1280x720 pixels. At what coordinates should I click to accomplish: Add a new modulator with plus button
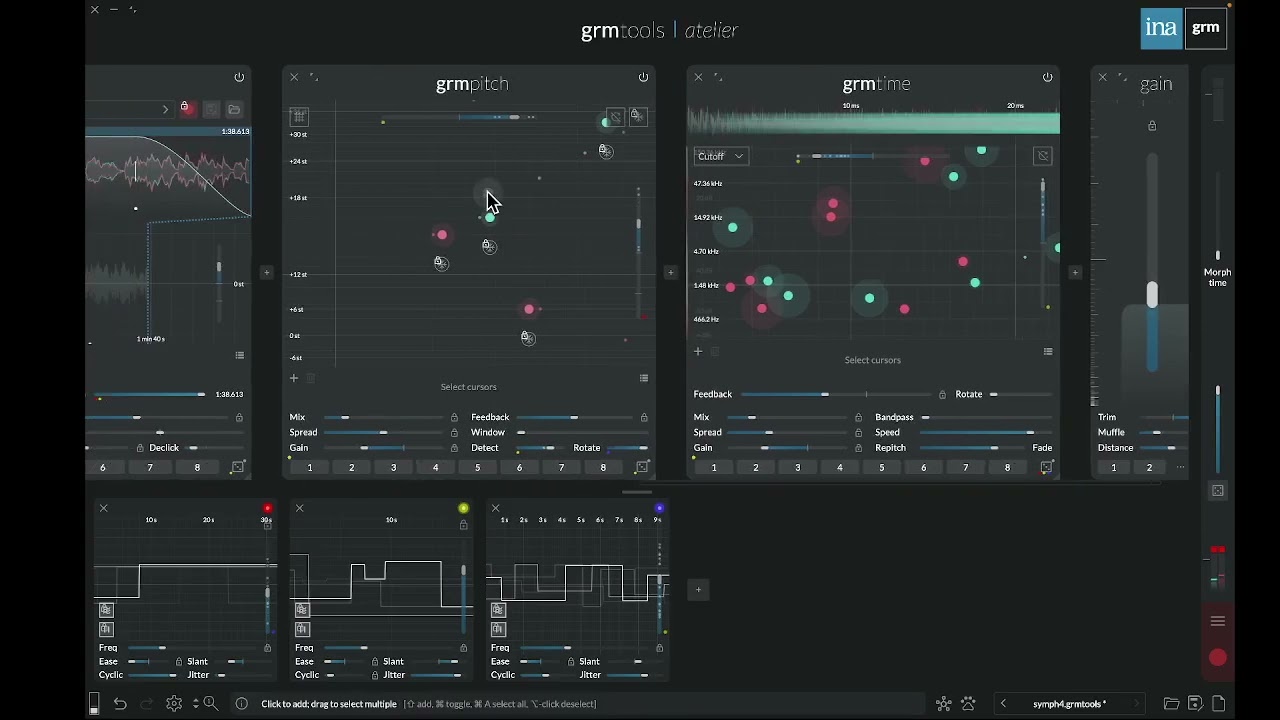(698, 590)
